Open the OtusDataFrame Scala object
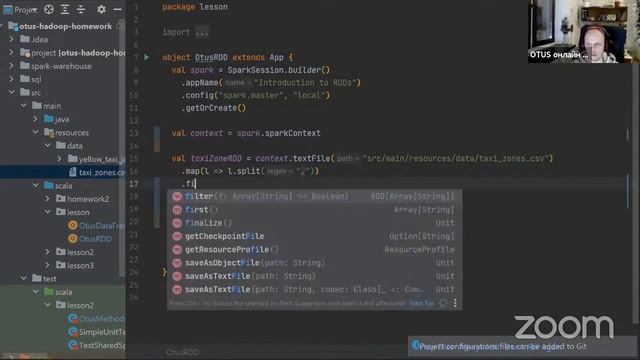The image size is (640, 360). [97, 225]
